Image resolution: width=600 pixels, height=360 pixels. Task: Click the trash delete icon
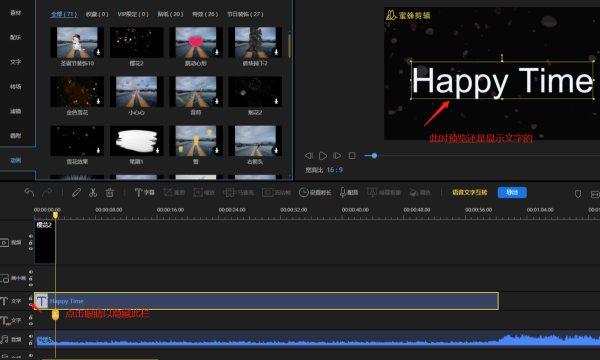pos(110,192)
